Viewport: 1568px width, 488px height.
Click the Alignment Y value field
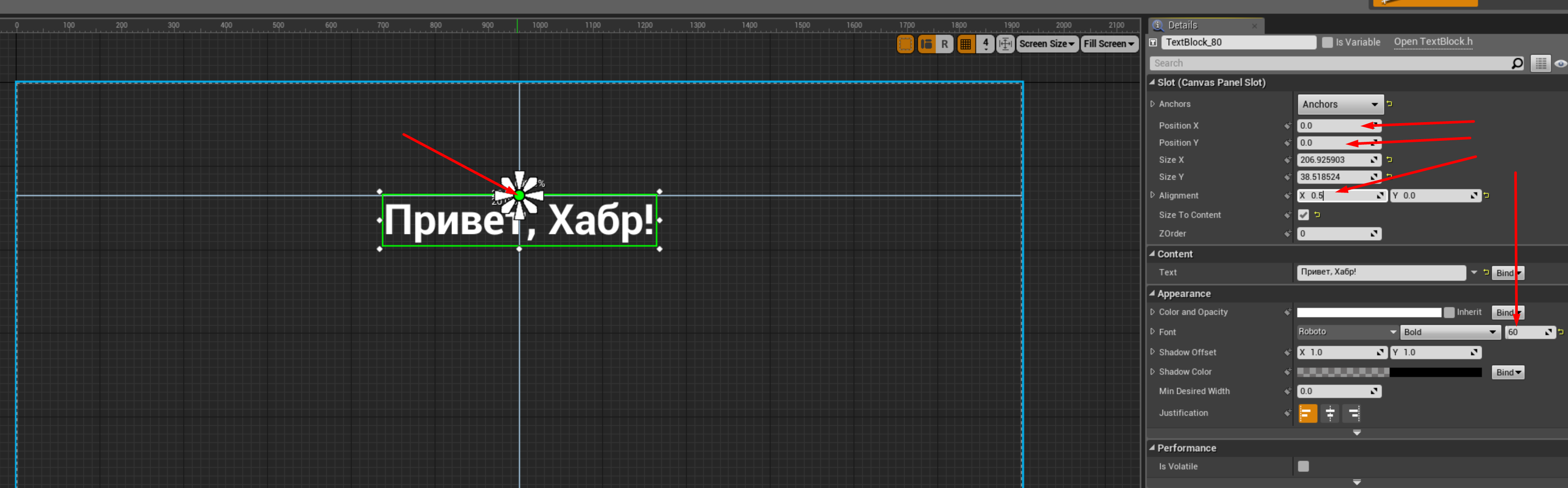click(1435, 196)
